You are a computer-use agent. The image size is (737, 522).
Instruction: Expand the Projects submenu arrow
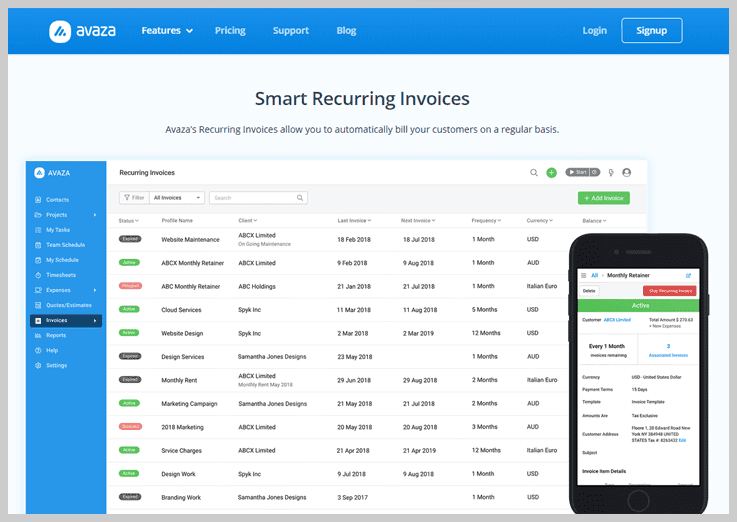point(95,215)
